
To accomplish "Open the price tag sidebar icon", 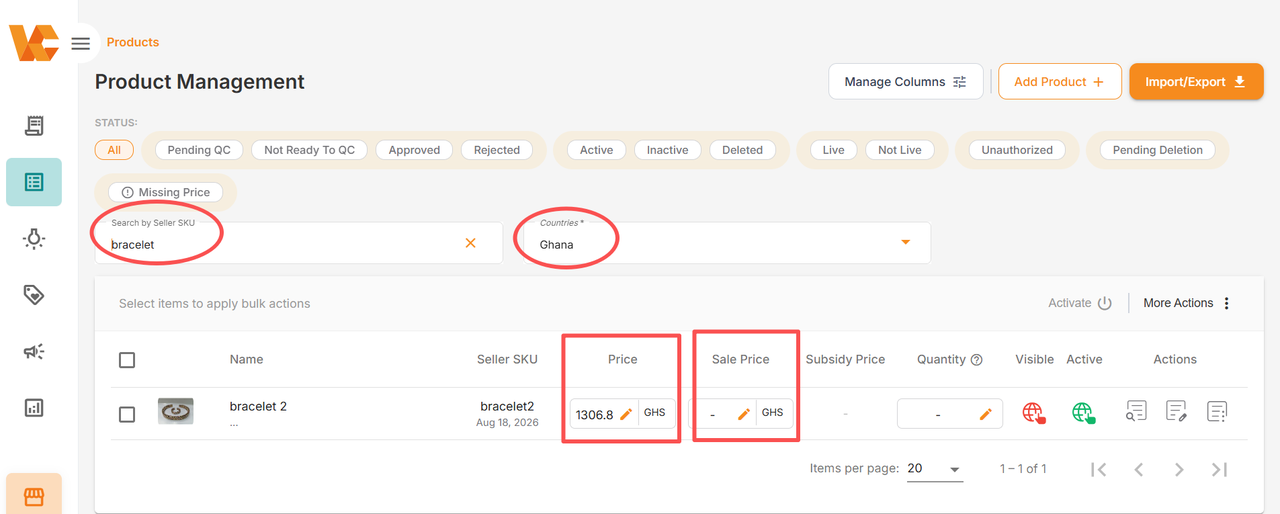I will point(34,295).
